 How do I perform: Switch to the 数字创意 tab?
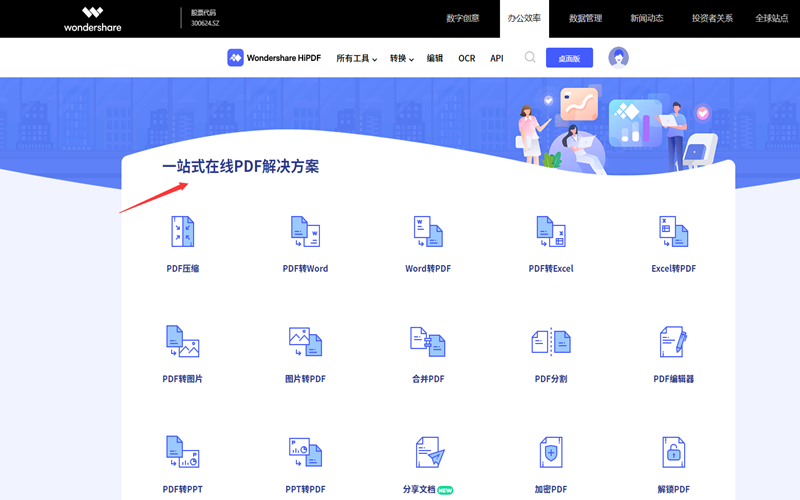pyautogui.click(x=462, y=18)
